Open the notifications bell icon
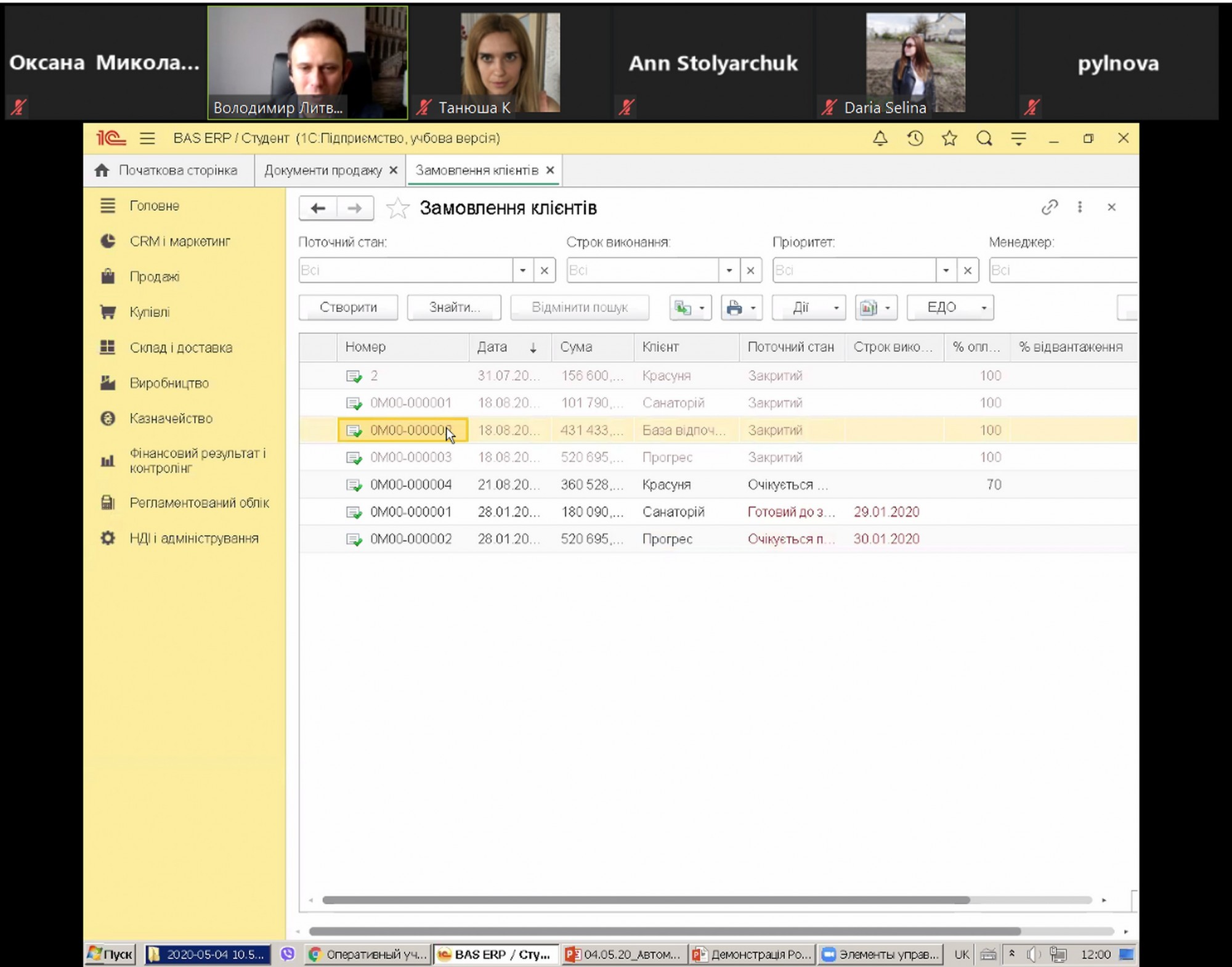Image resolution: width=1232 pixels, height=967 pixels. pyautogui.click(x=880, y=138)
